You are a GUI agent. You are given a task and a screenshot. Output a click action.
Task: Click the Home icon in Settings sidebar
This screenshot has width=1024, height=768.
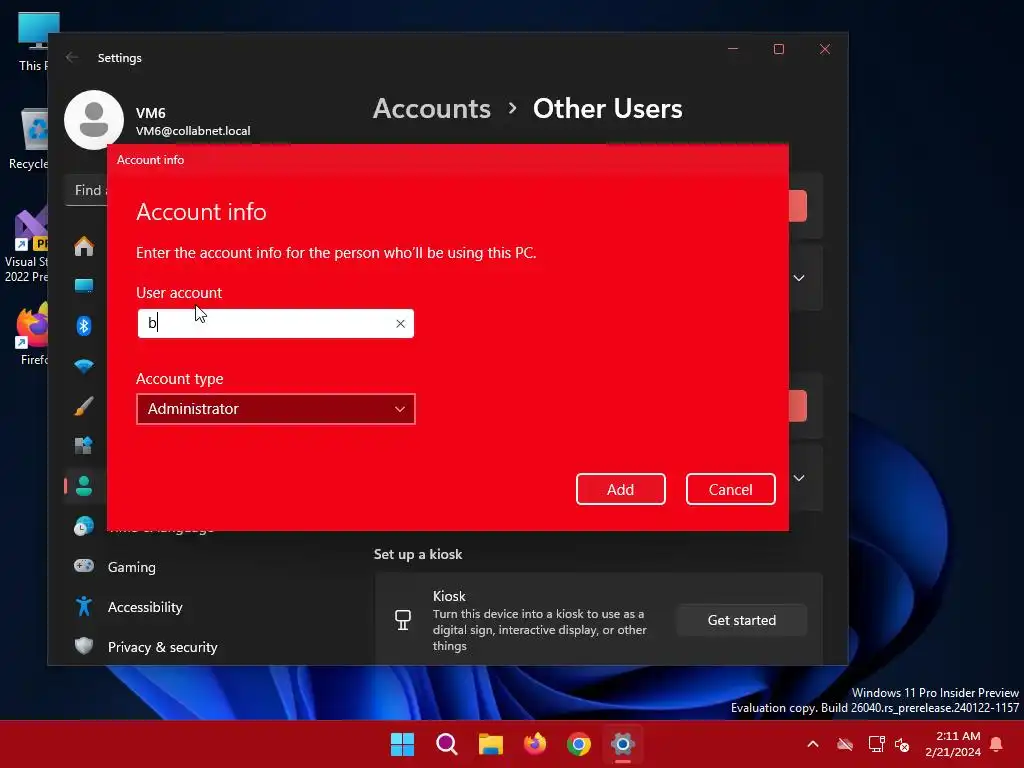(84, 246)
